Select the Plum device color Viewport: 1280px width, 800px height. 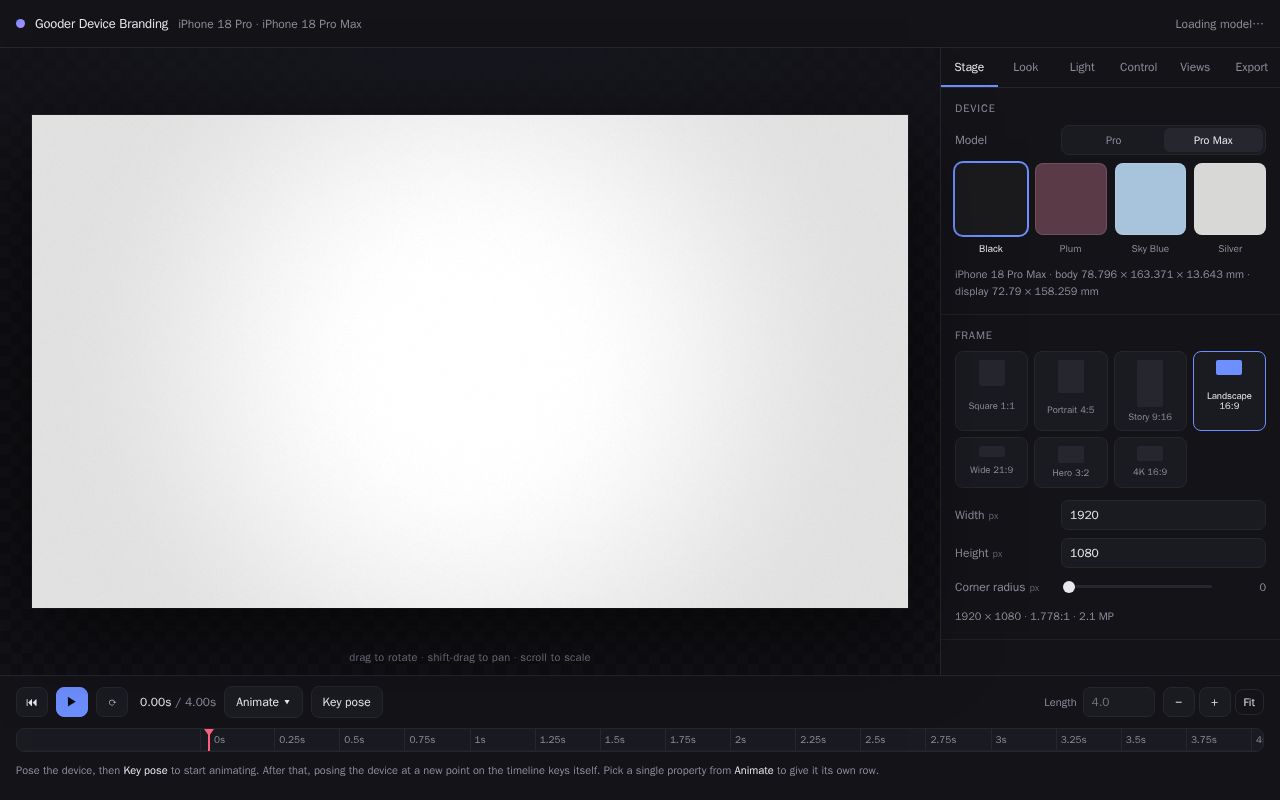tap(1071, 199)
